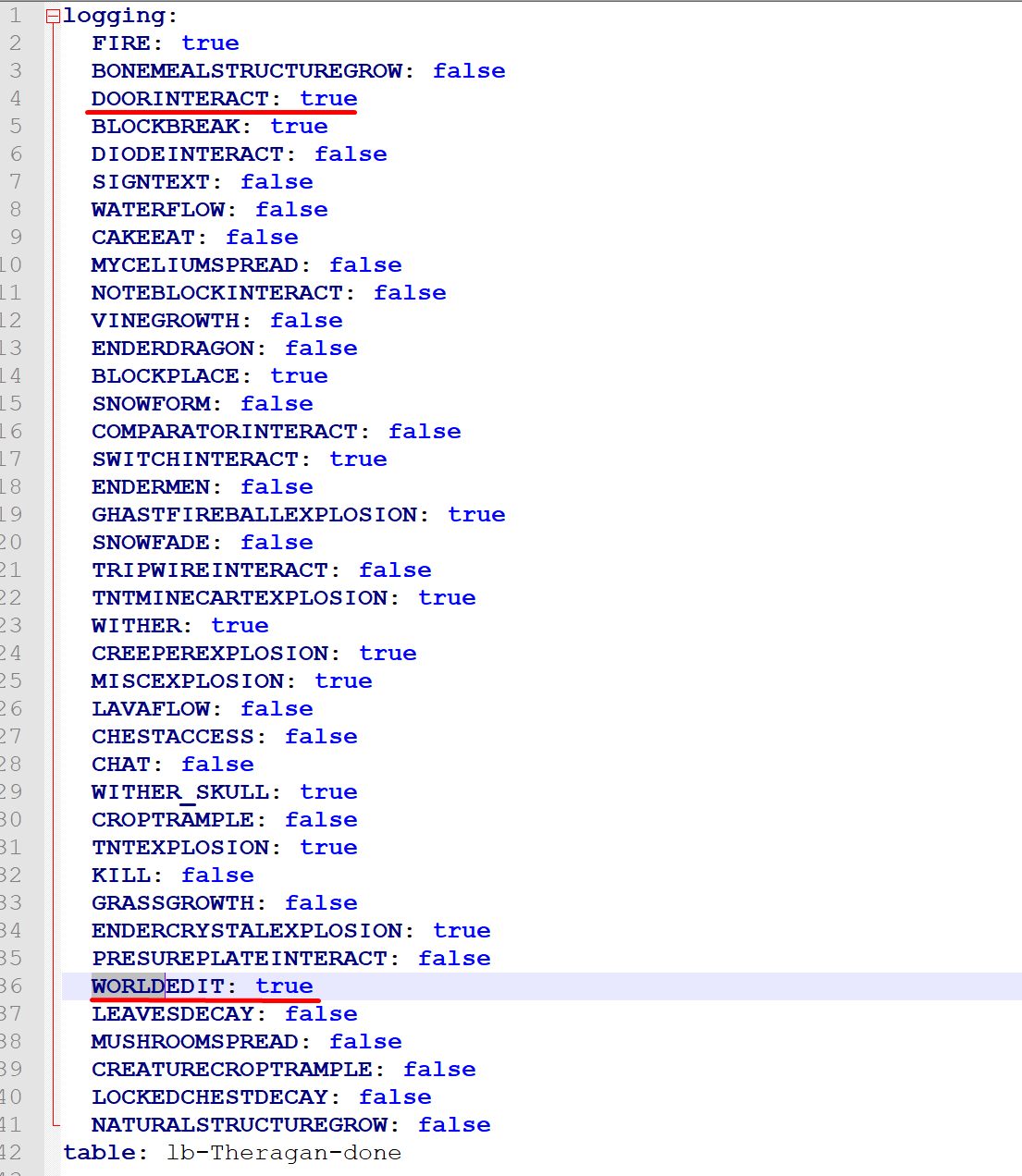Select the LAVAFLOW false value

277,708
